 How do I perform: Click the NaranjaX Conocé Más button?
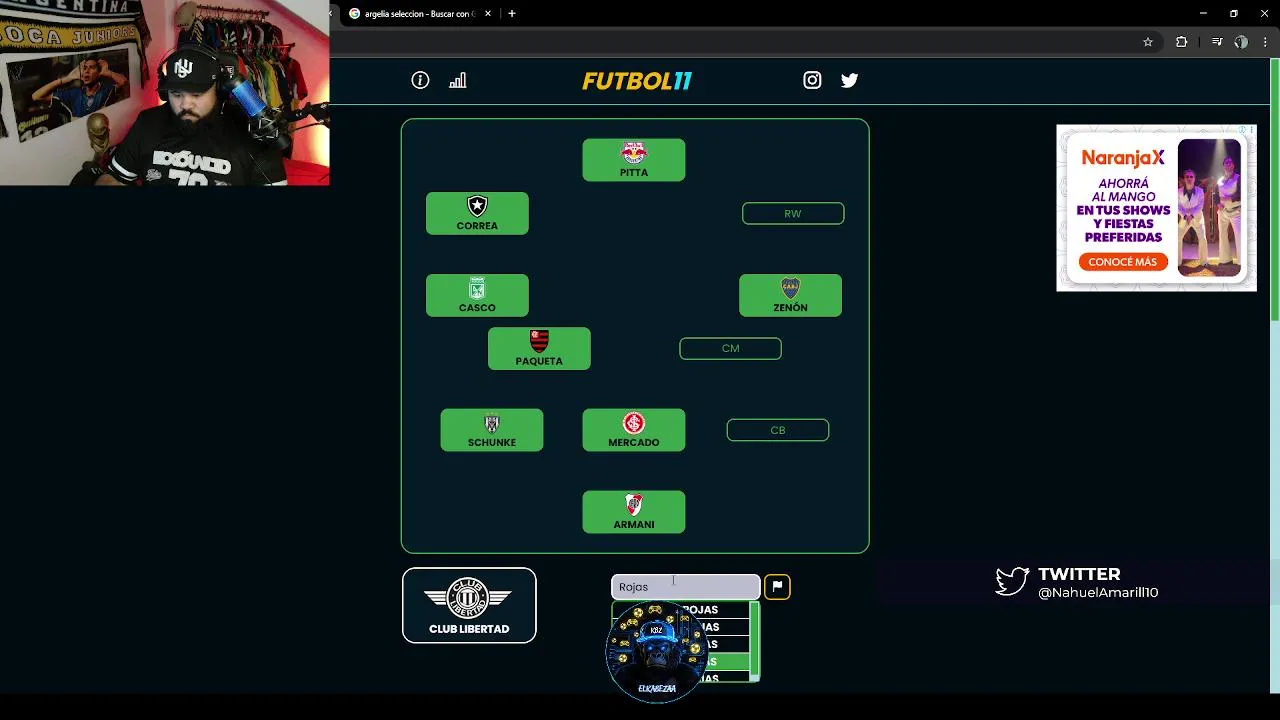pos(1122,262)
